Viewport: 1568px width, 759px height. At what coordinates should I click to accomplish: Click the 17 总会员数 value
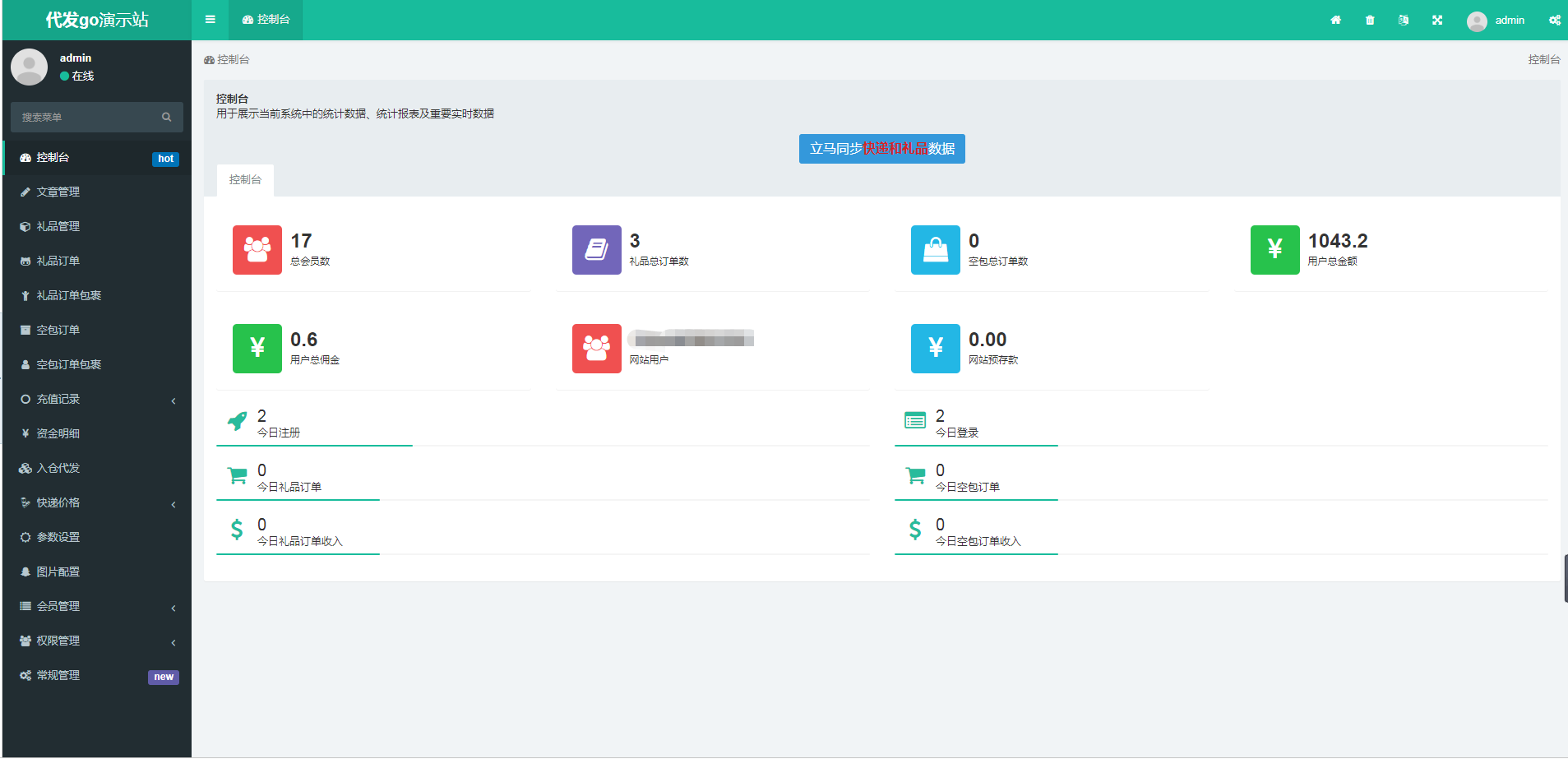tap(301, 241)
